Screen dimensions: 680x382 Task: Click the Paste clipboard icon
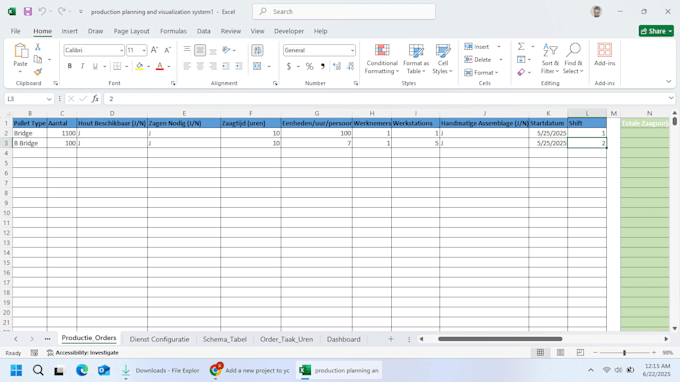point(20,51)
